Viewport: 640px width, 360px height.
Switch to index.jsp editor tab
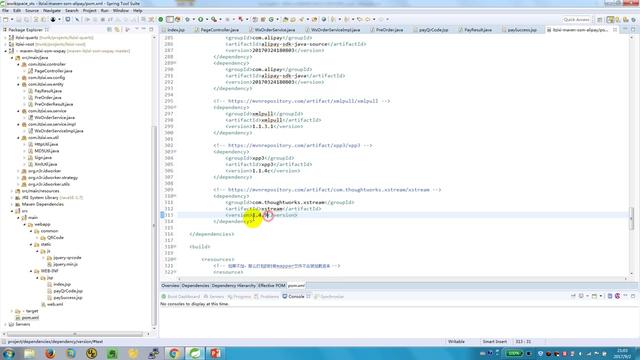coord(176,30)
